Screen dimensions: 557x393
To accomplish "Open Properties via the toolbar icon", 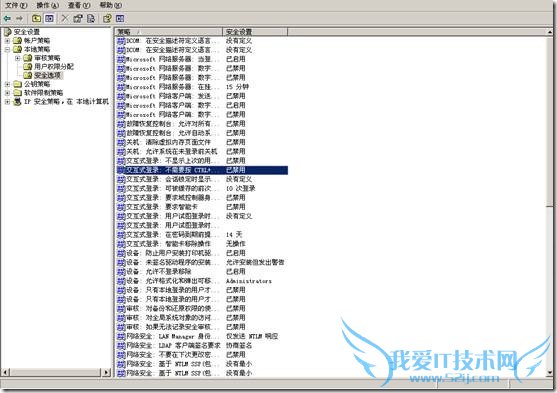I will (x=78, y=18).
